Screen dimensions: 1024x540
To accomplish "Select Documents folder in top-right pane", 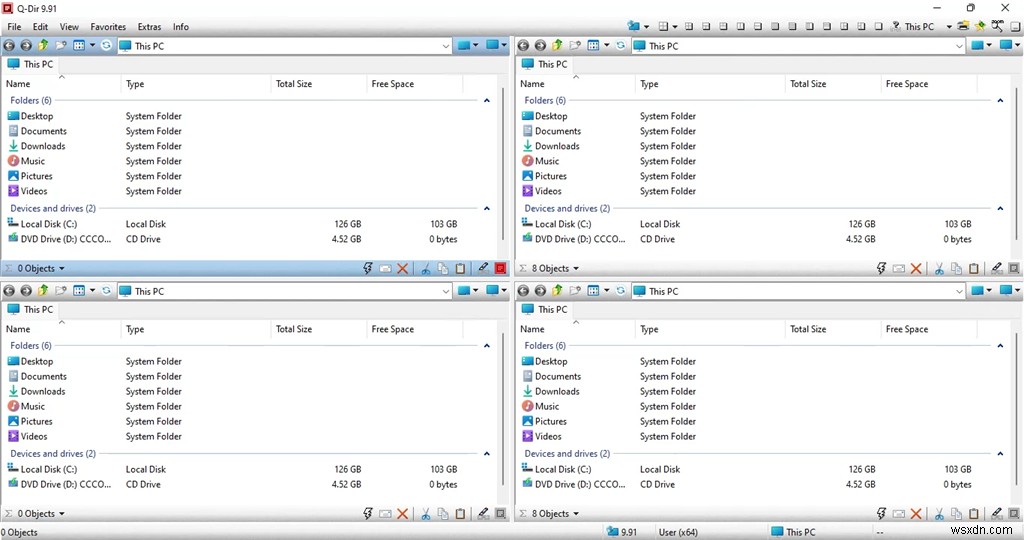I will pyautogui.click(x=551, y=131).
